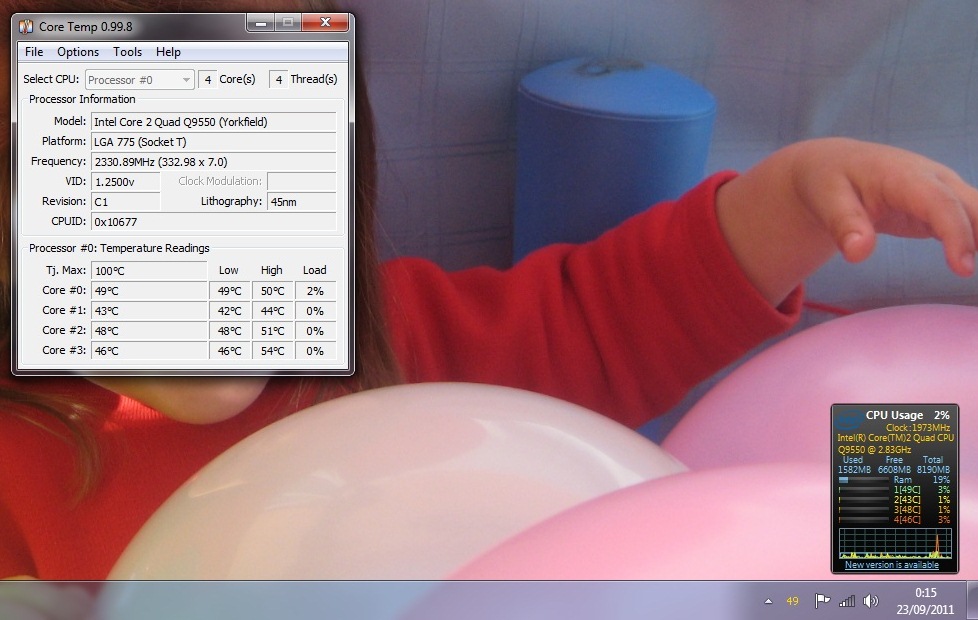Open the Tools menu

click(128, 52)
